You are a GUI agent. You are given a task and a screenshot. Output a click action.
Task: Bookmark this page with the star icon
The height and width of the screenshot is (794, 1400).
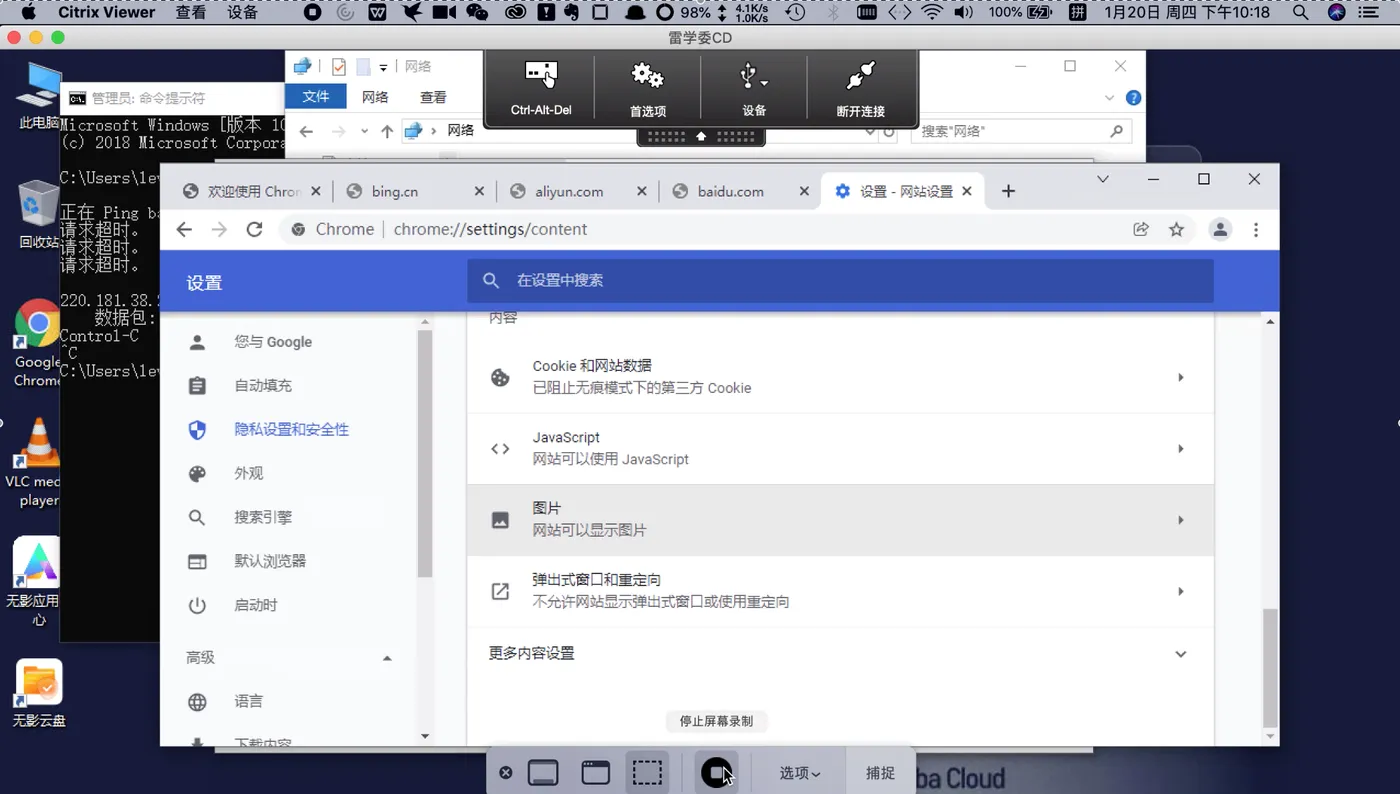(x=1176, y=229)
